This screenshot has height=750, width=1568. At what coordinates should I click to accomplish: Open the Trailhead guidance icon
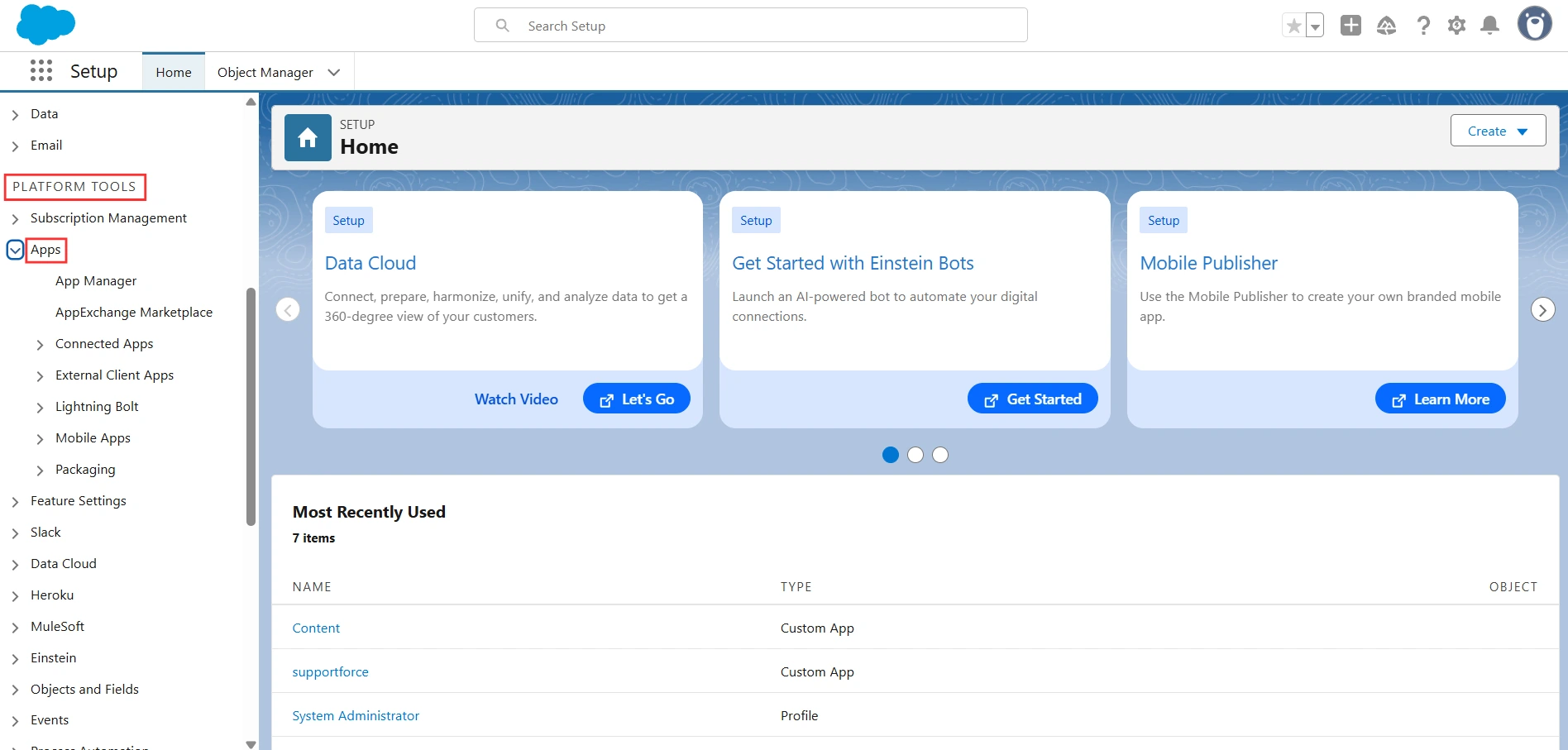coord(1387,26)
